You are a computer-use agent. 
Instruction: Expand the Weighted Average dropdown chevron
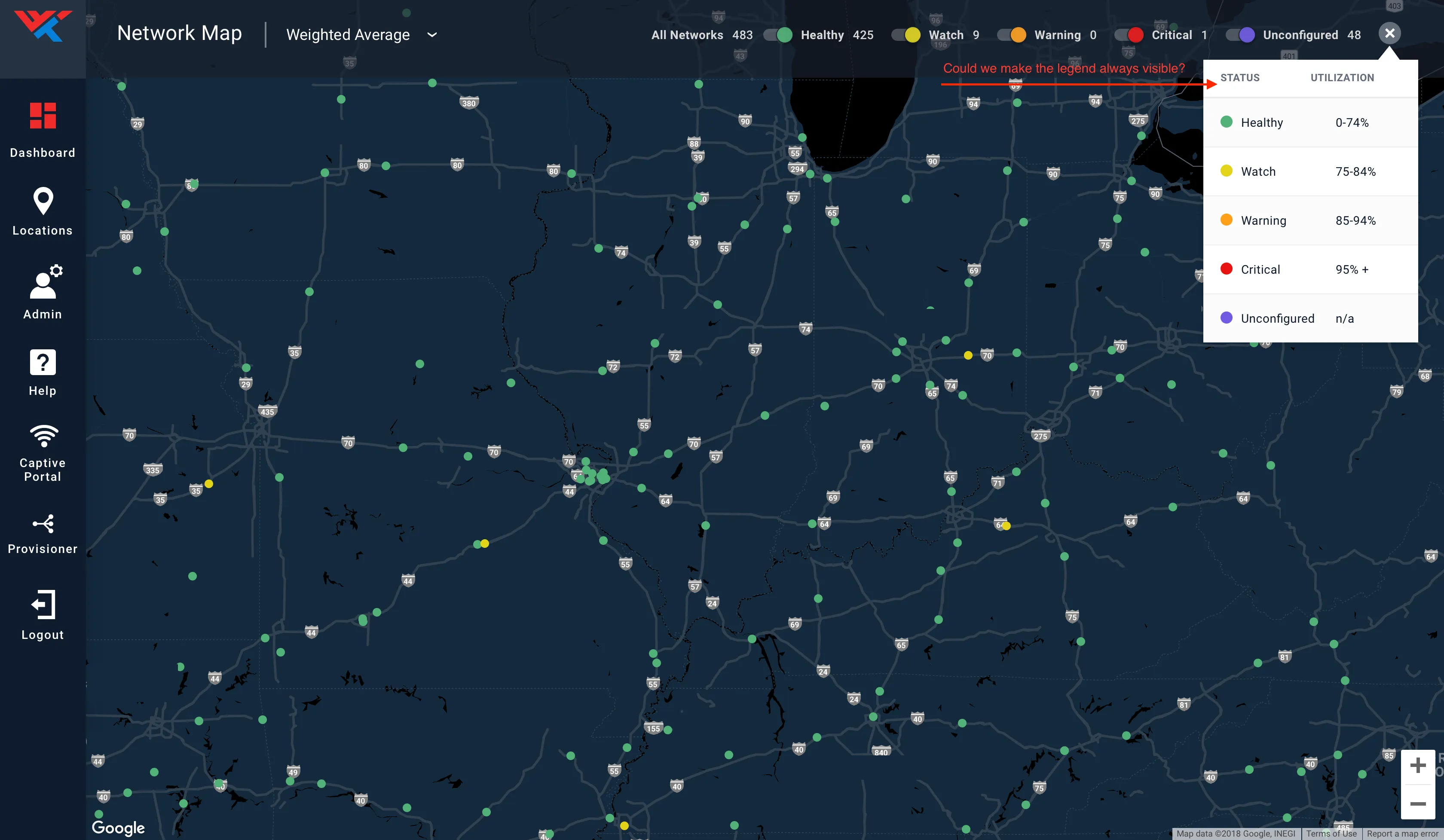[x=433, y=35]
